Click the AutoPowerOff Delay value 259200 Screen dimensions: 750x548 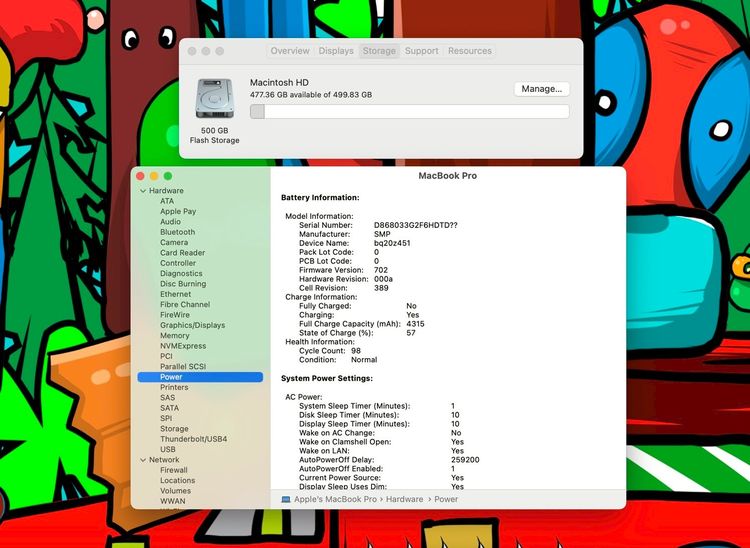[x=465, y=460]
